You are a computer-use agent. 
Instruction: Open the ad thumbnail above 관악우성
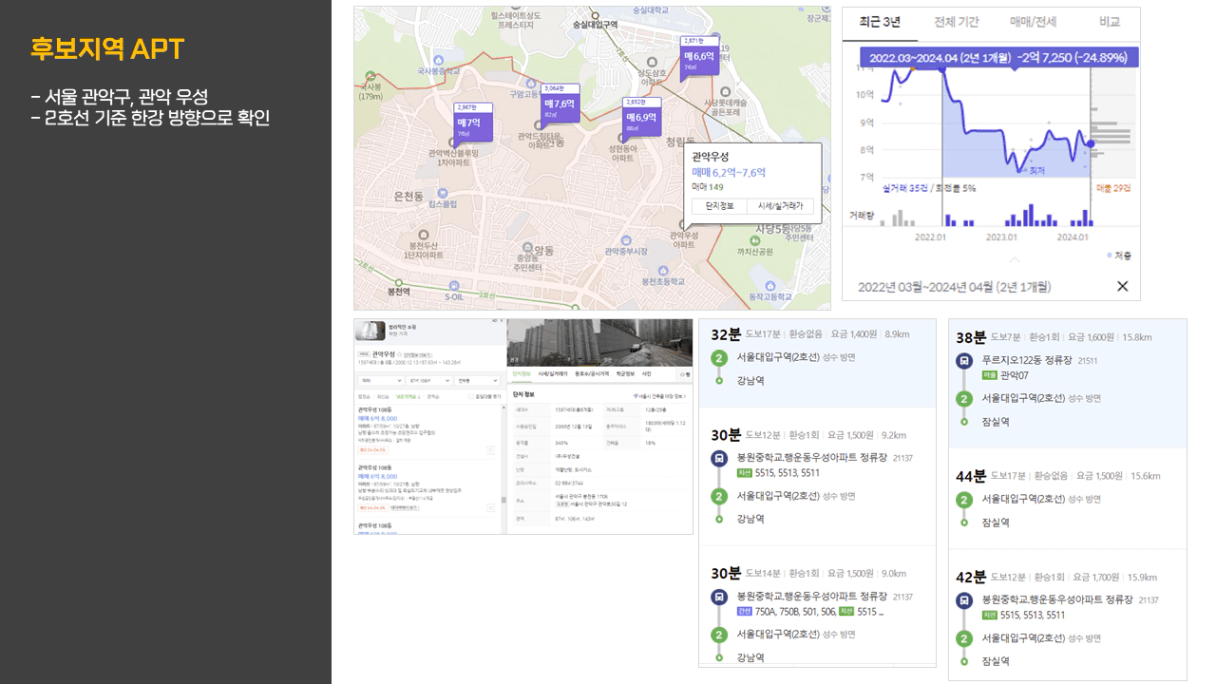click(370, 331)
